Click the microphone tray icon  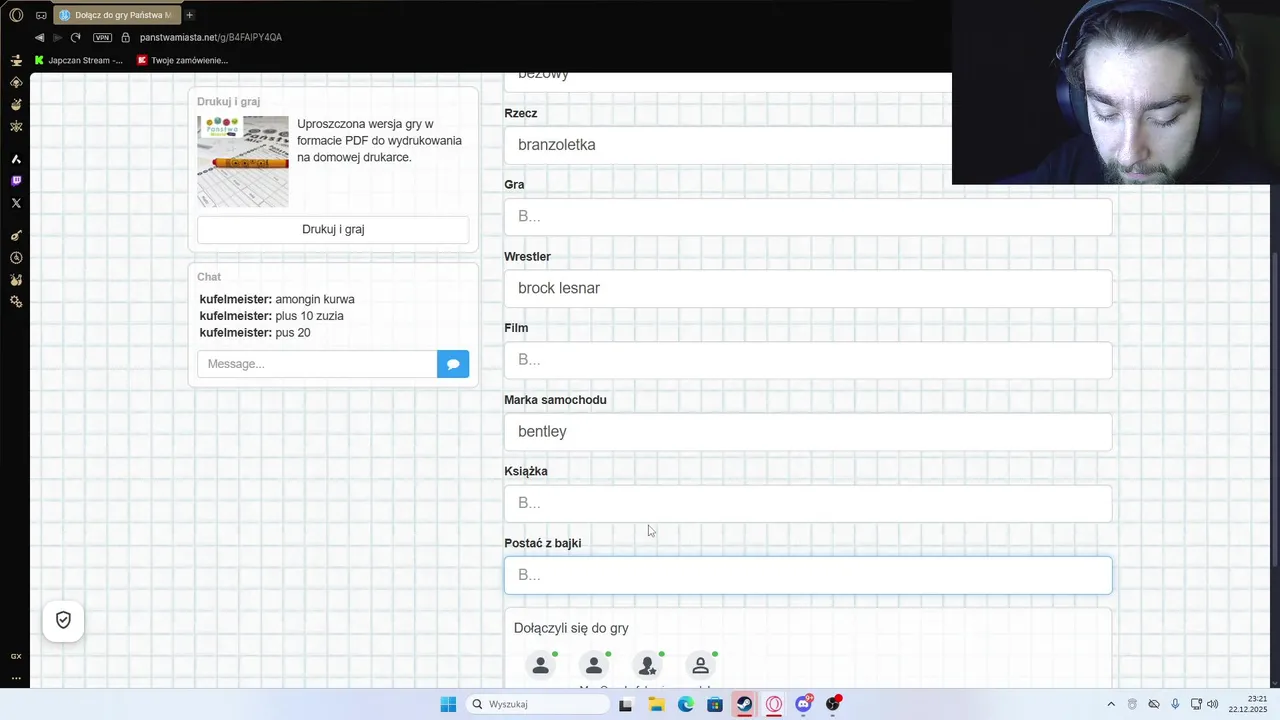[x=1175, y=704]
